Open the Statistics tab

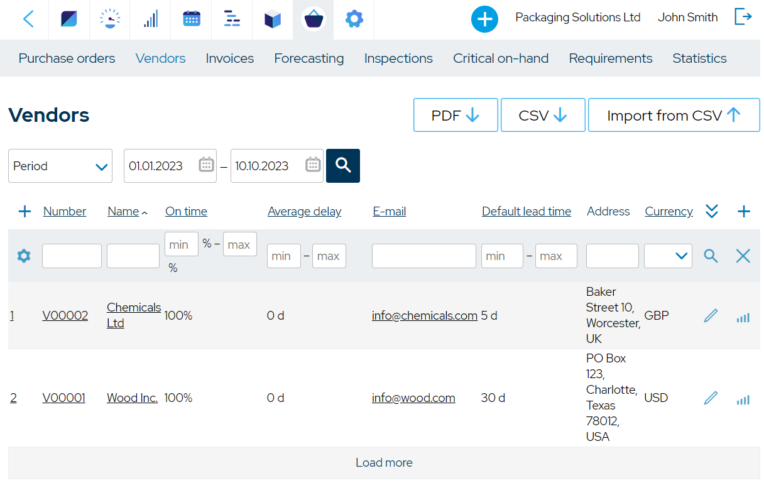click(x=699, y=58)
